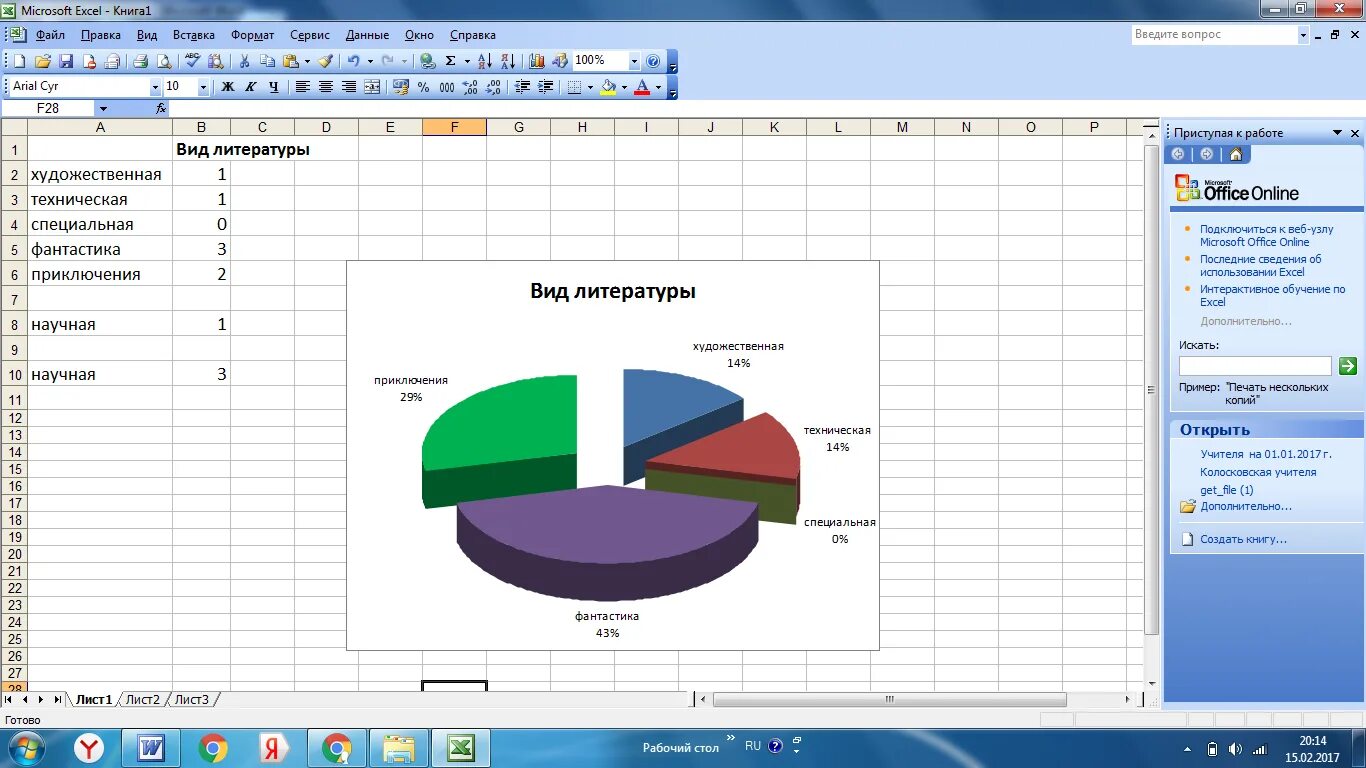Expand the paste options dropdown arrow
The image size is (1366, 768).
pyautogui.click(x=307, y=61)
